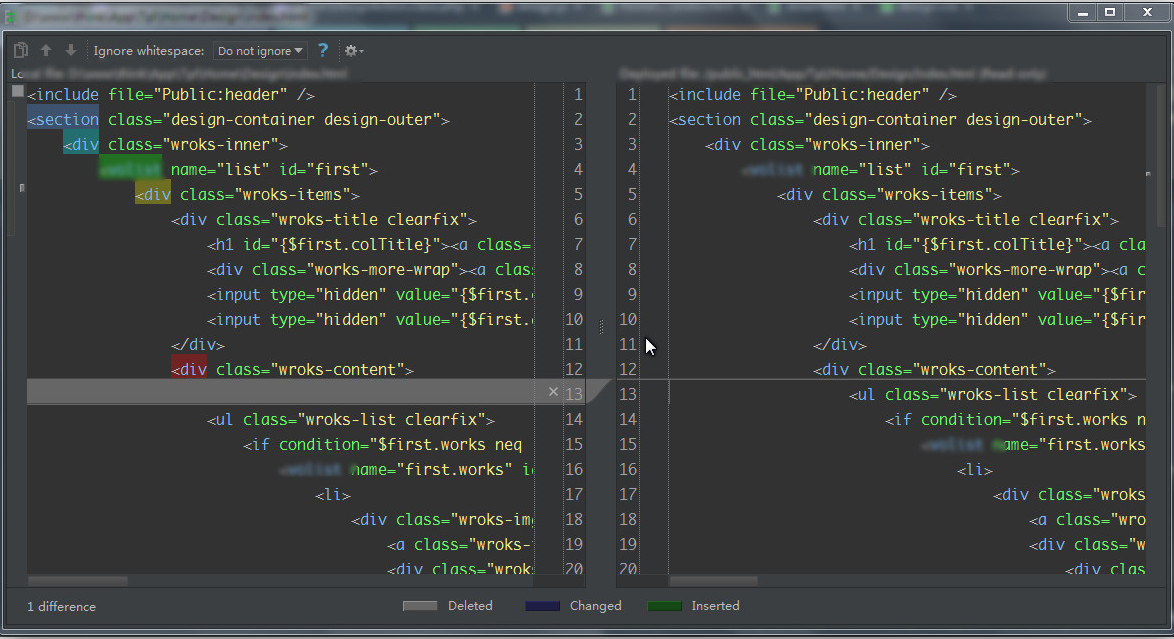Dismiss the deleted block with its X icon
The image size is (1174, 639).
[553, 392]
